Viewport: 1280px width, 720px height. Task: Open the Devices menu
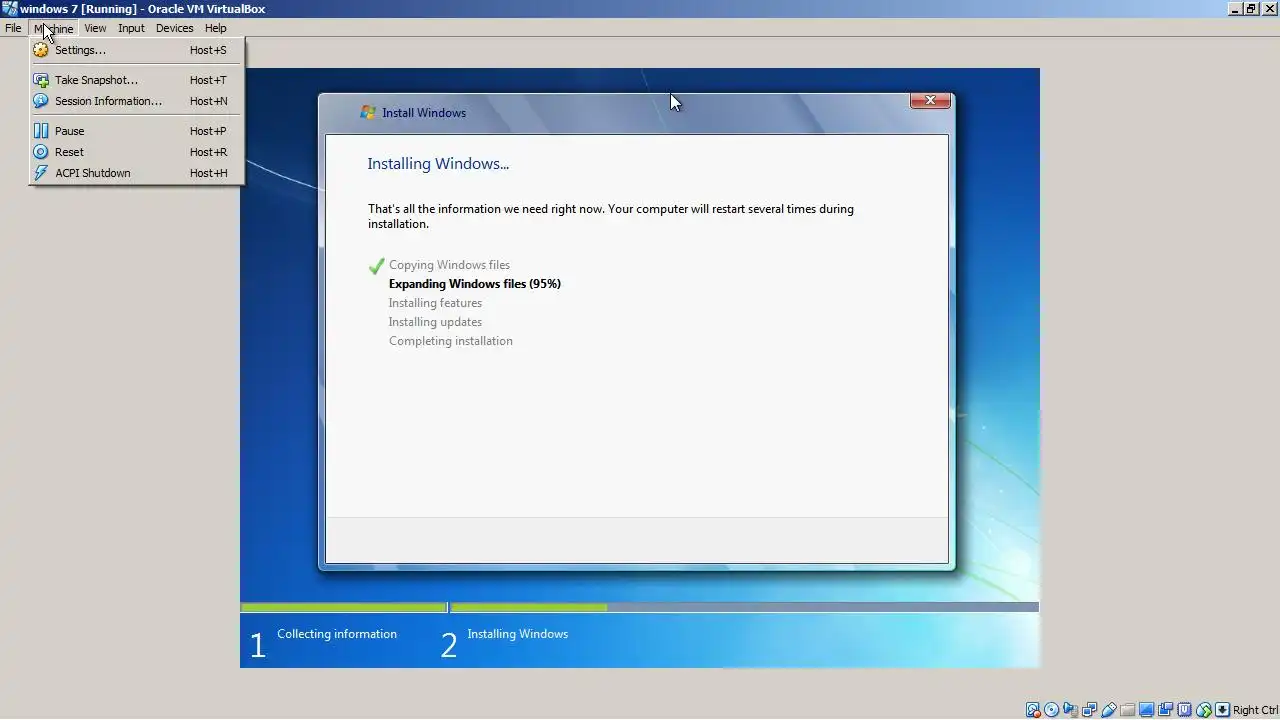174,28
